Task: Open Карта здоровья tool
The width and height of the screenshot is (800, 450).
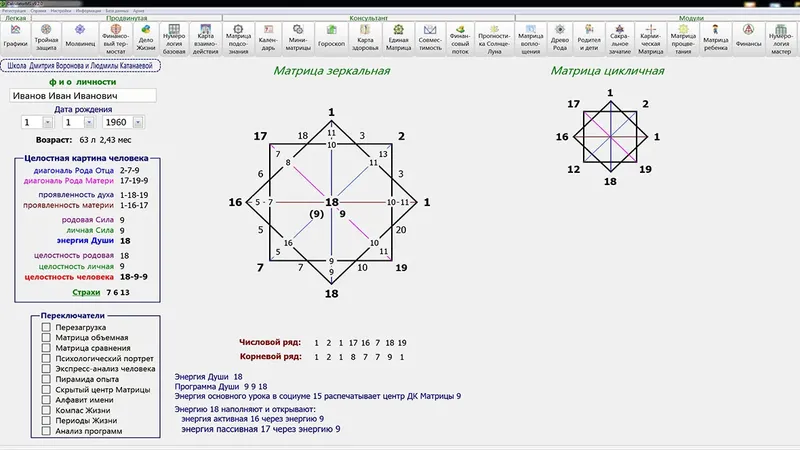Action: coord(365,39)
